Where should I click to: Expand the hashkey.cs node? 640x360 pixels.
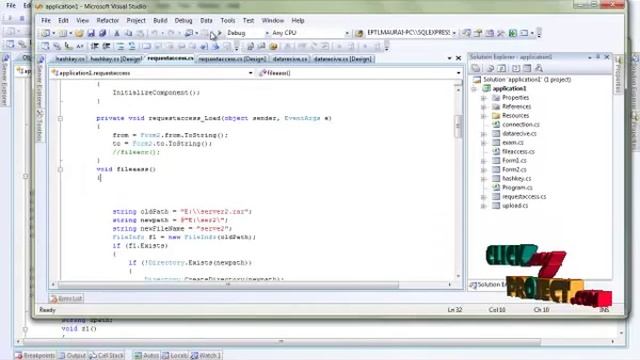point(484,179)
